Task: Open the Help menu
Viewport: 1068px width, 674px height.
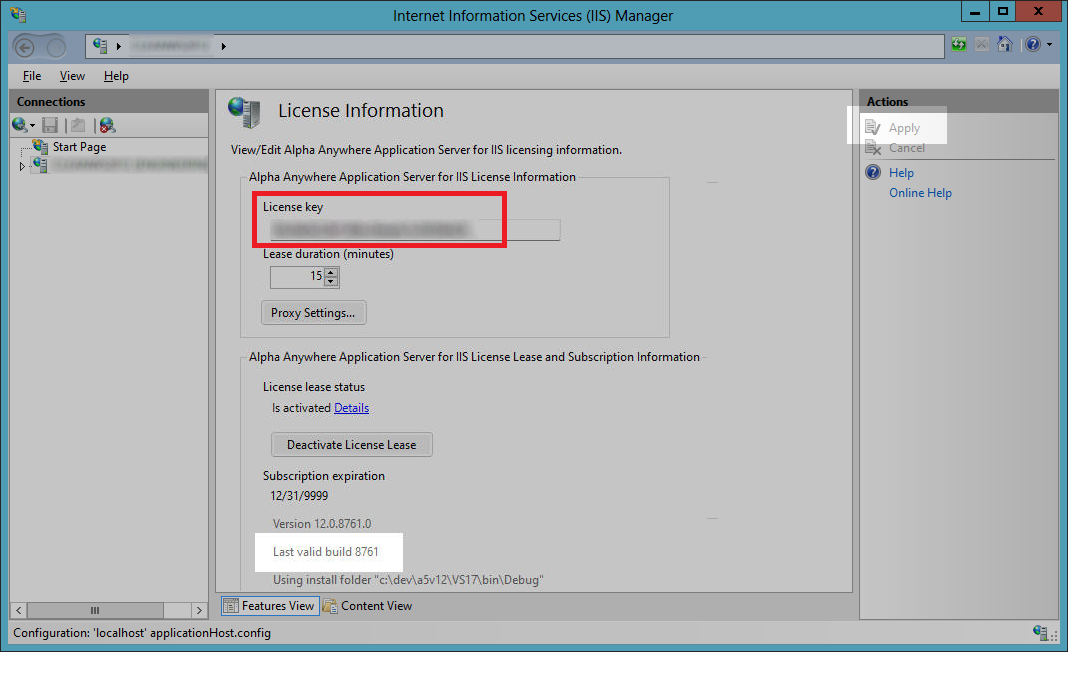Action: pos(116,76)
